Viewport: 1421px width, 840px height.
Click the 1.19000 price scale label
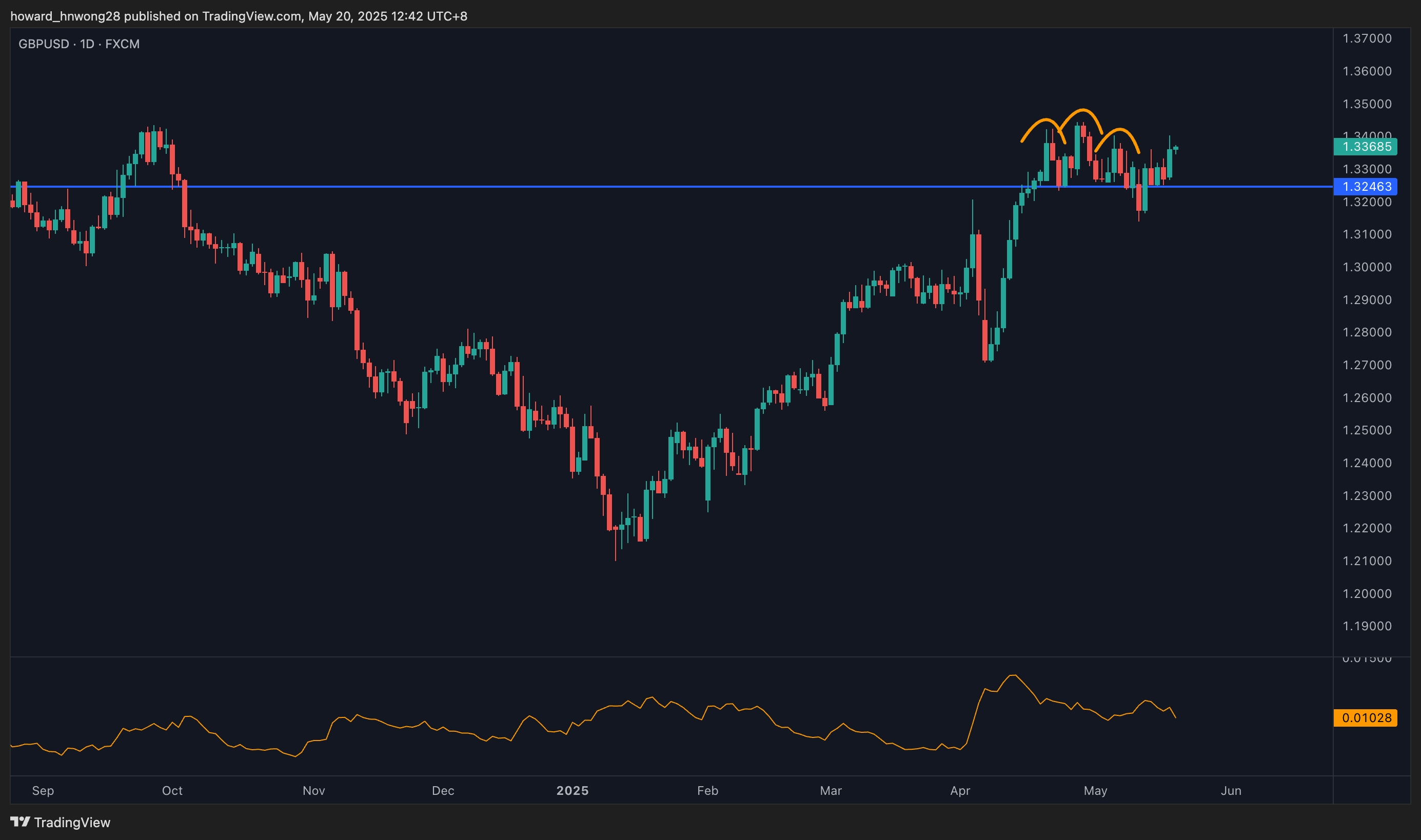point(1367,626)
